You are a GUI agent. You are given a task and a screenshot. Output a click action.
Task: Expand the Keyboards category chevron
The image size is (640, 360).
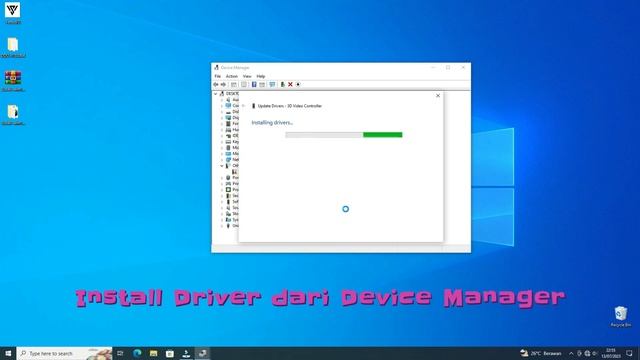[222, 142]
